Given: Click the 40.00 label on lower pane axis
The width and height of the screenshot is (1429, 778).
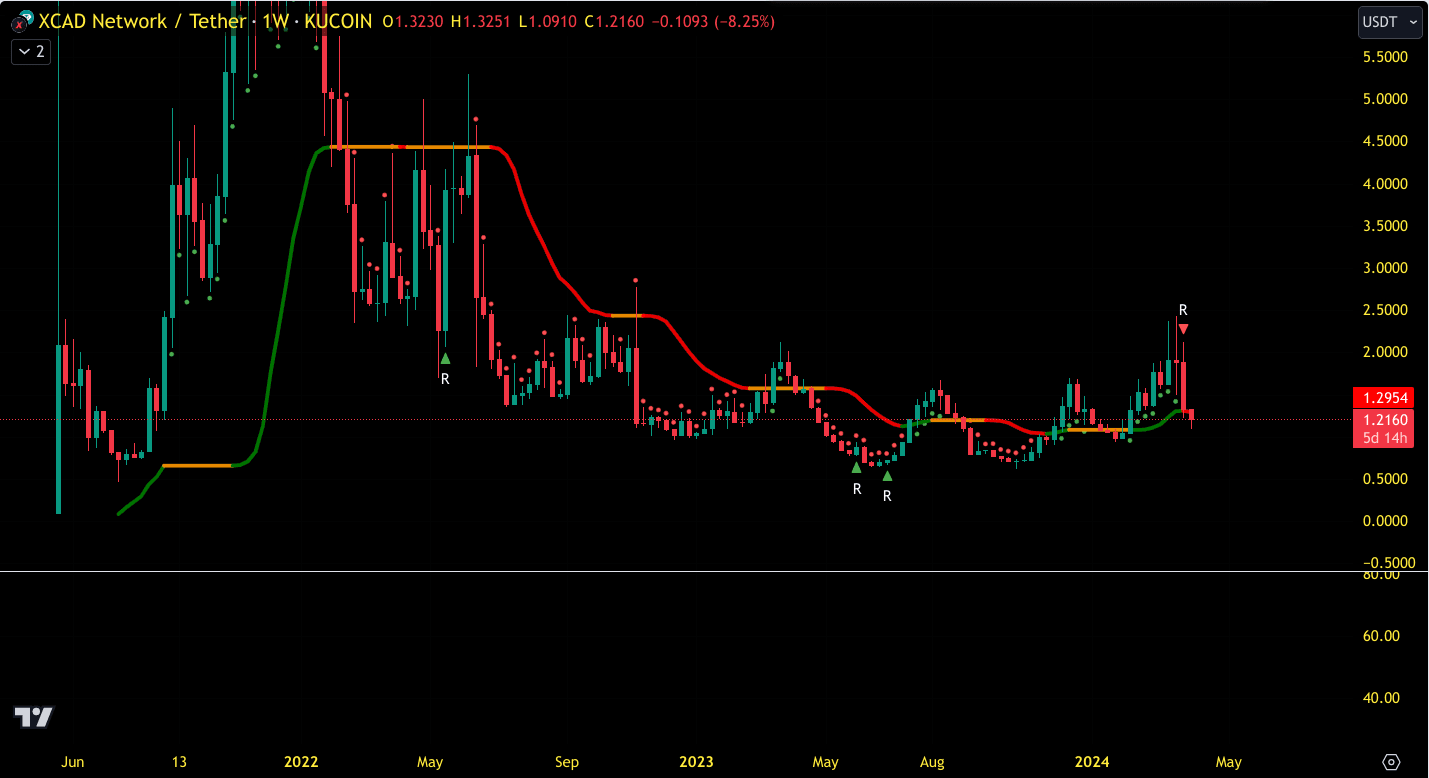Looking at the screenshot, I should pyautogui.click(x=1380, y=698).
